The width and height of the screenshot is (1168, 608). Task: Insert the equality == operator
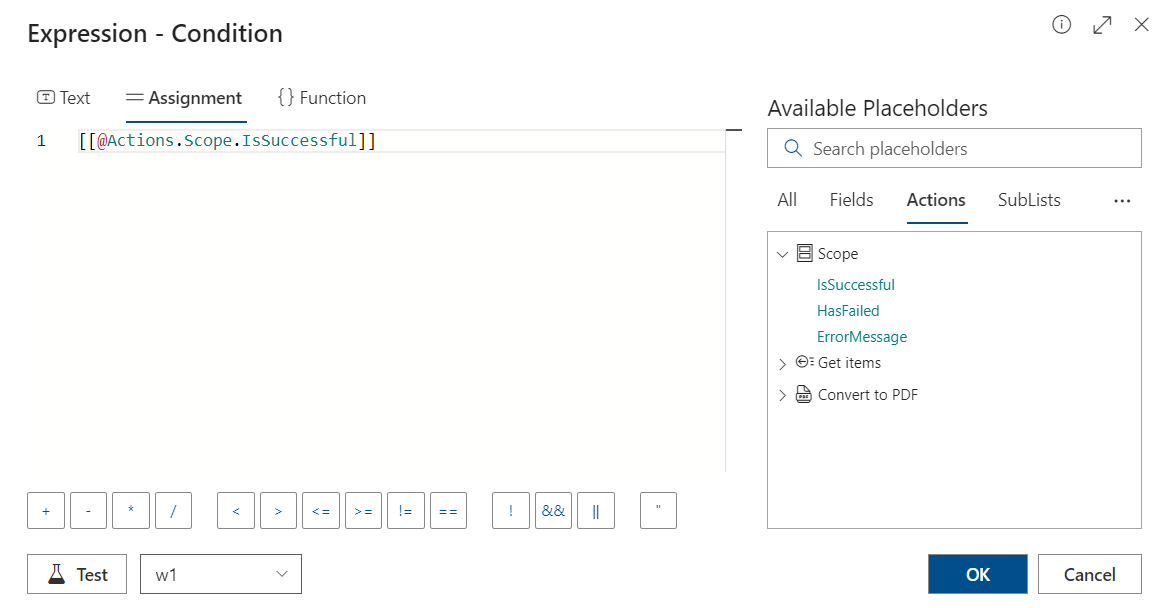[x=448, y=510]
